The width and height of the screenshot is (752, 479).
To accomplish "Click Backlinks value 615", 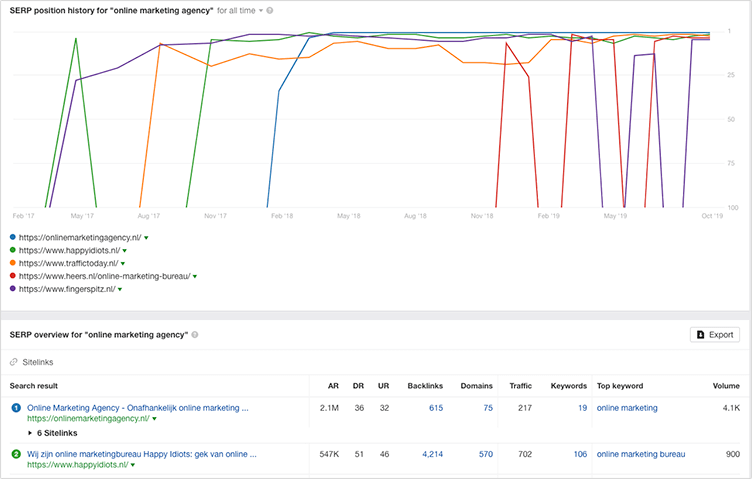I will tap(436, 408).
